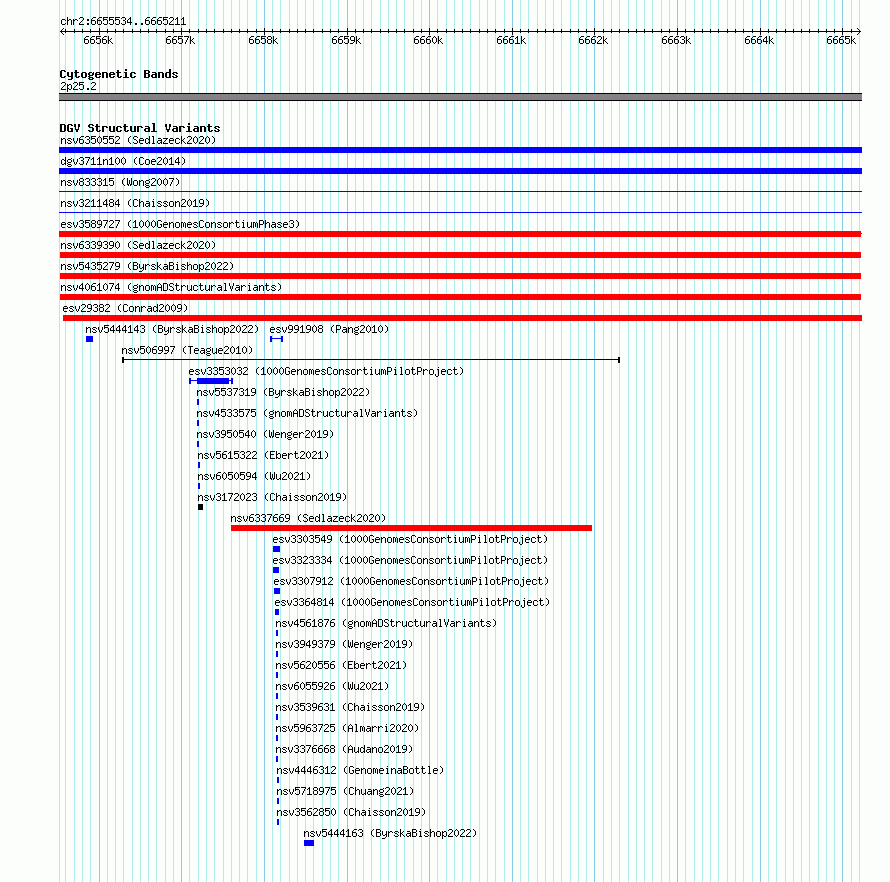The width and height of the screenshot is (890, 882).
Task: Click nsv5435279 (ByrskaBishop2022) label
Action: 147,266
